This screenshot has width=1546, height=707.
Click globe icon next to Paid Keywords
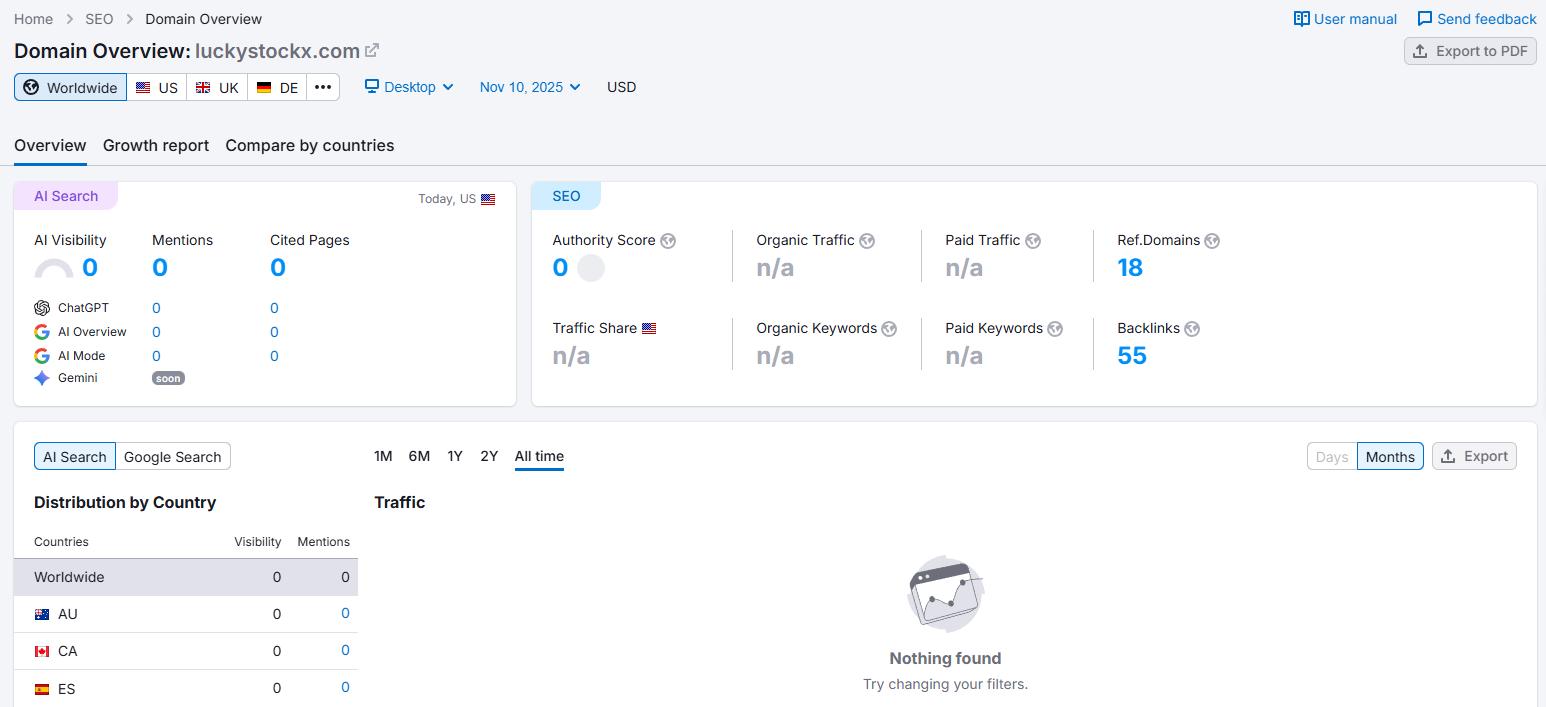1055,329
